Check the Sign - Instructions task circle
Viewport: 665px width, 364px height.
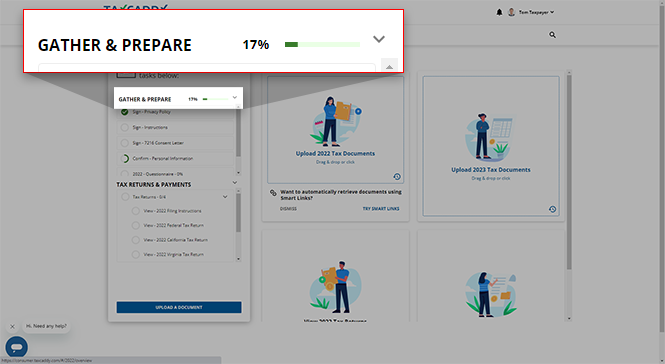point(125,127)
